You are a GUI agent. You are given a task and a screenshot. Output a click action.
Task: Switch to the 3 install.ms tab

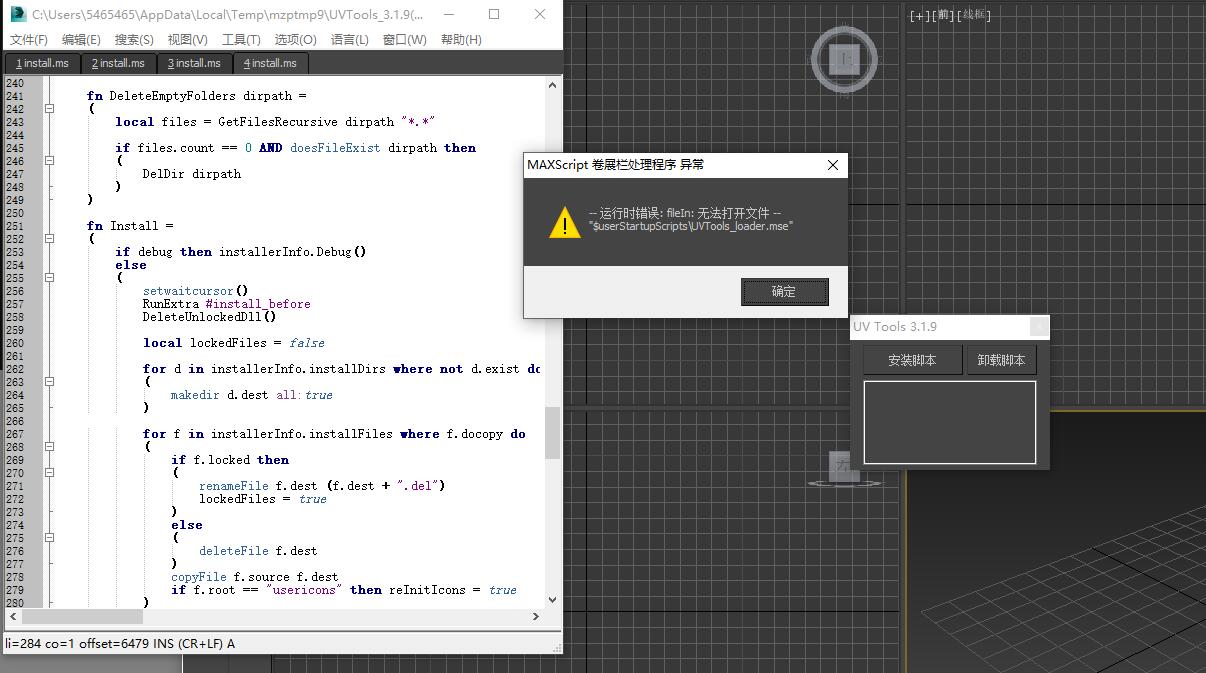tap(194, 63)
